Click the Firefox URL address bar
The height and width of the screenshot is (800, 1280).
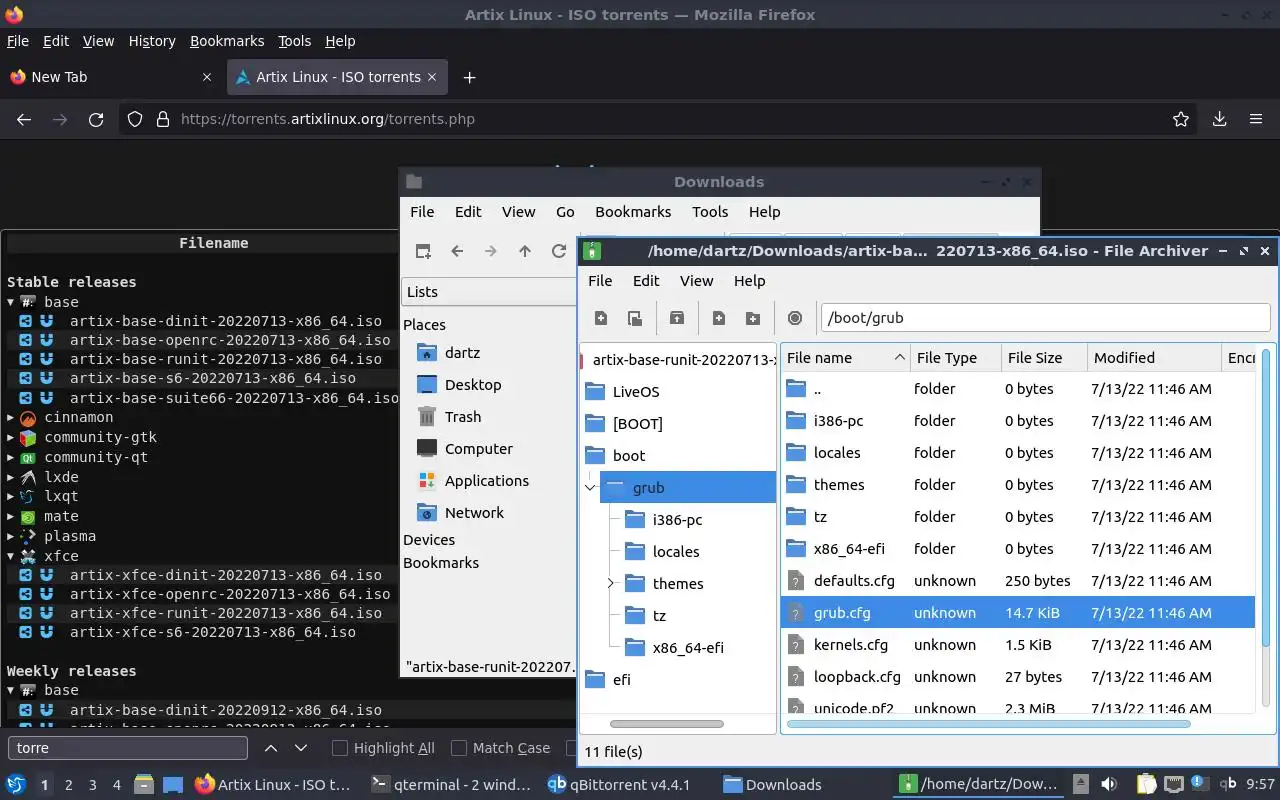[660, 119]
